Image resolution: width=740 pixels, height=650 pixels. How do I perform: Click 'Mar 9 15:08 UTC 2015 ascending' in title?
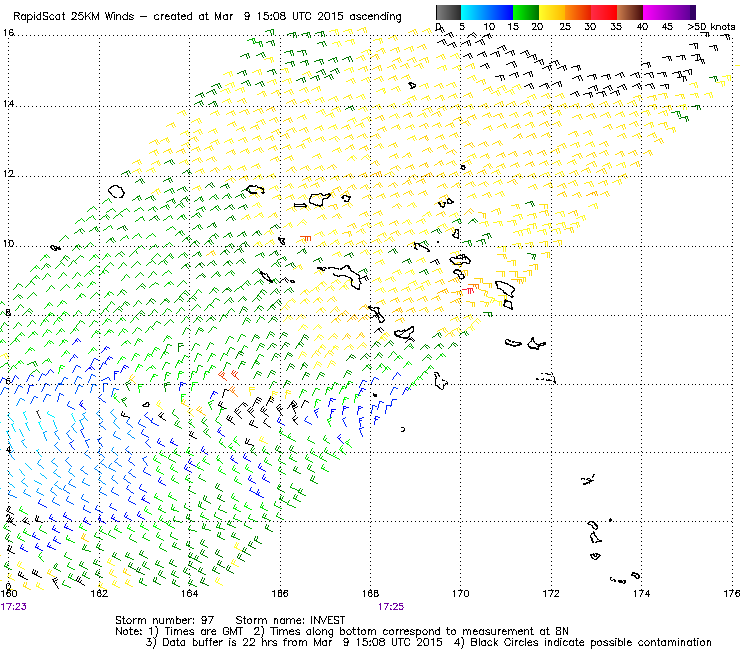307,17
